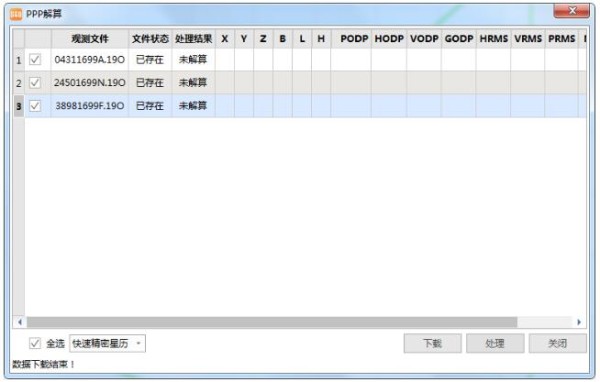This screenshot has width=600, height=382.
Task: Click the GODP column header
Action: [459, 39]
